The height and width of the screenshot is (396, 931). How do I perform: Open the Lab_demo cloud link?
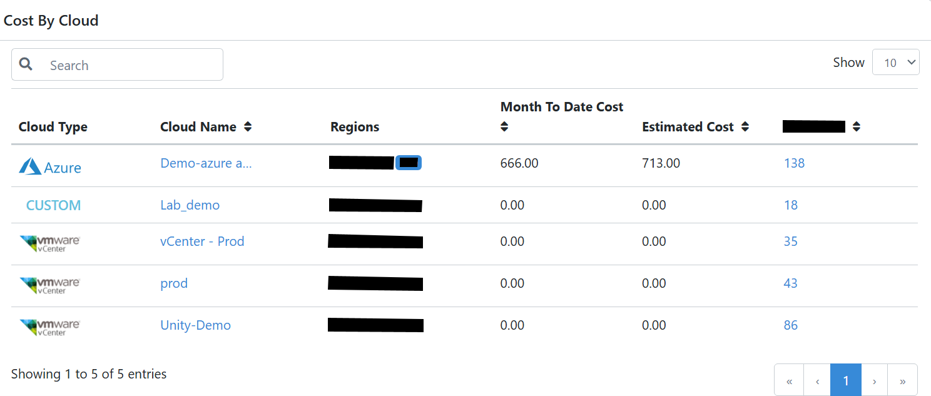pyautogui.click(x=190, y=205)
